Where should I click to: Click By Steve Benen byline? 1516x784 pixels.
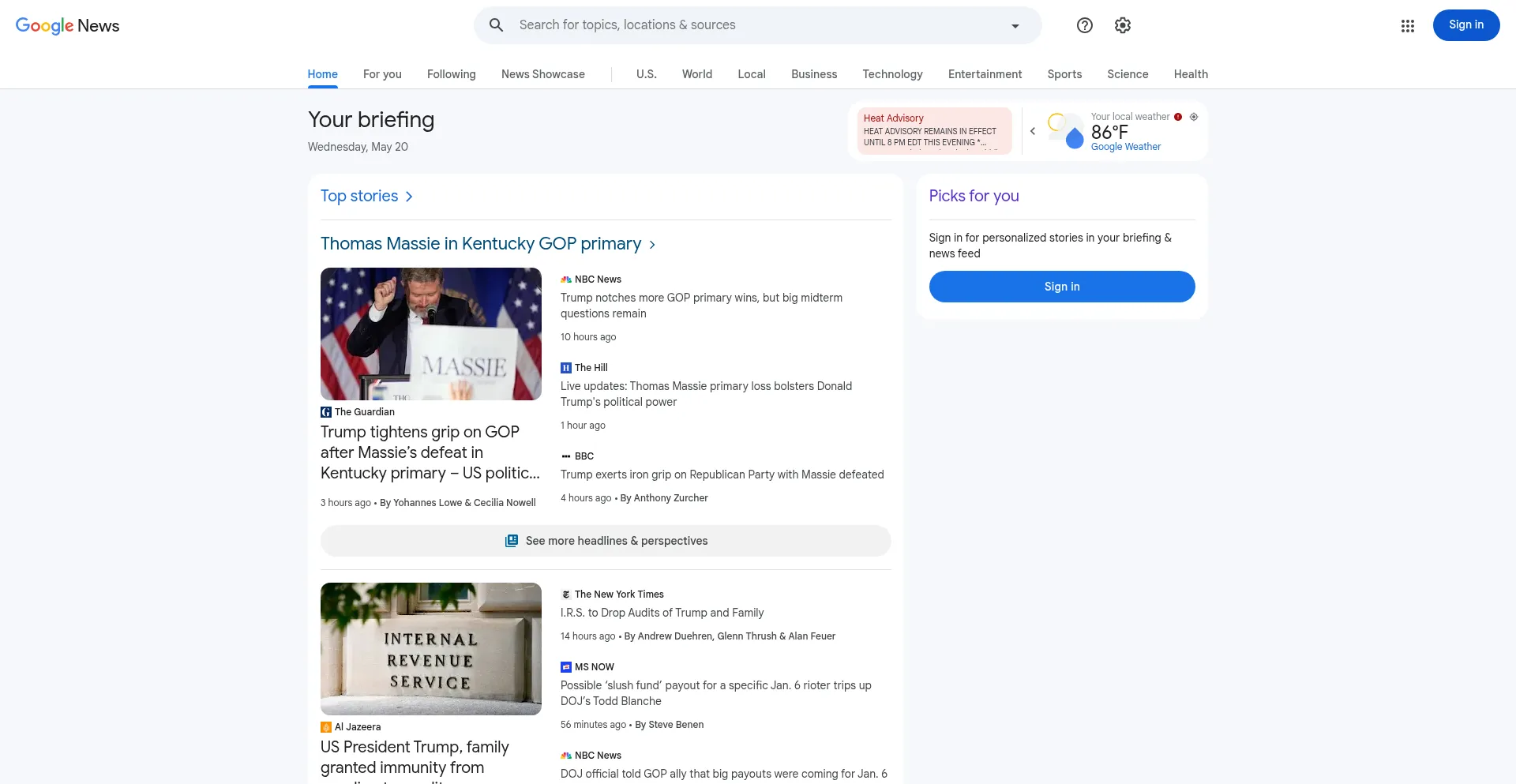pos(670,725)
